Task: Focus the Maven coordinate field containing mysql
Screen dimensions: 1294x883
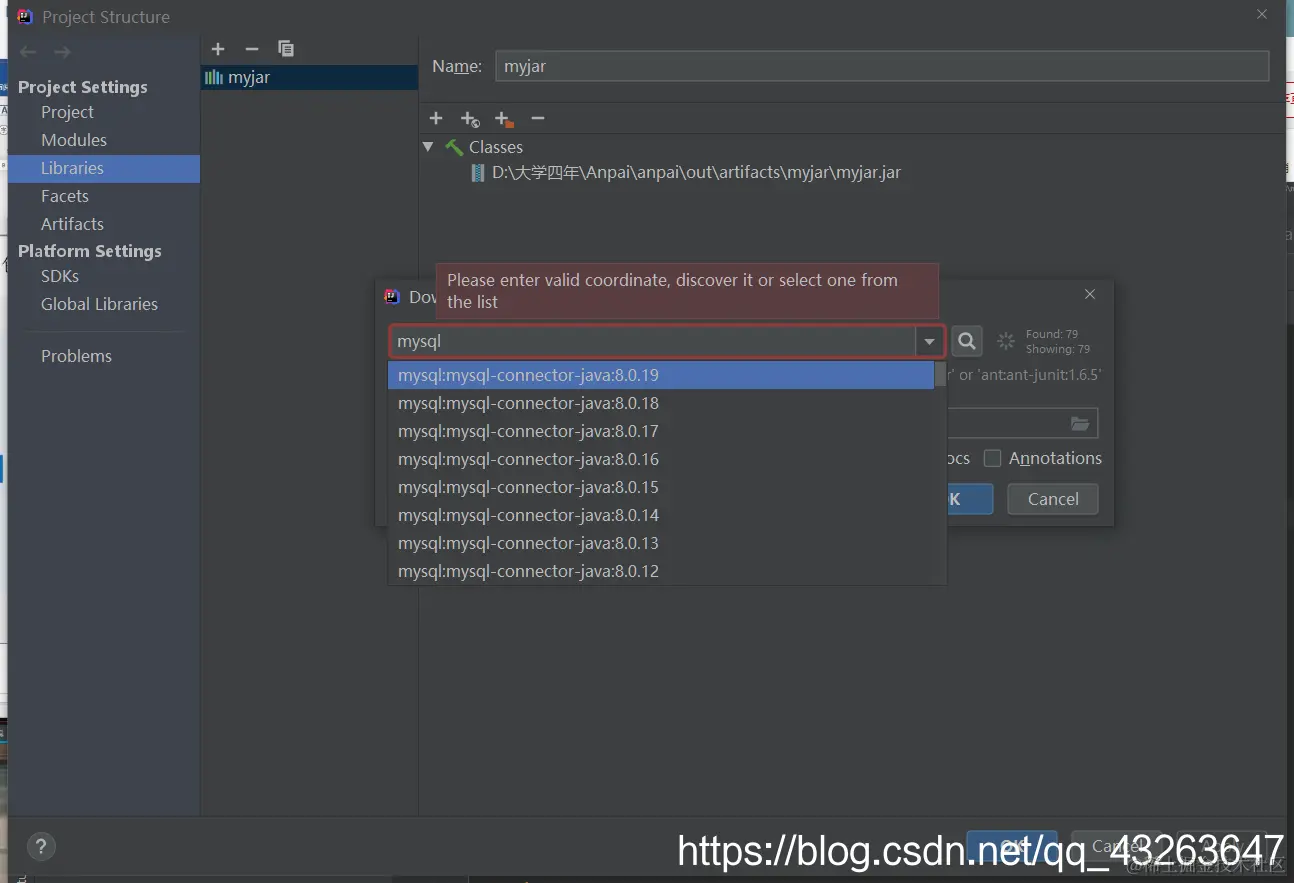Action: tap(653, 342)
